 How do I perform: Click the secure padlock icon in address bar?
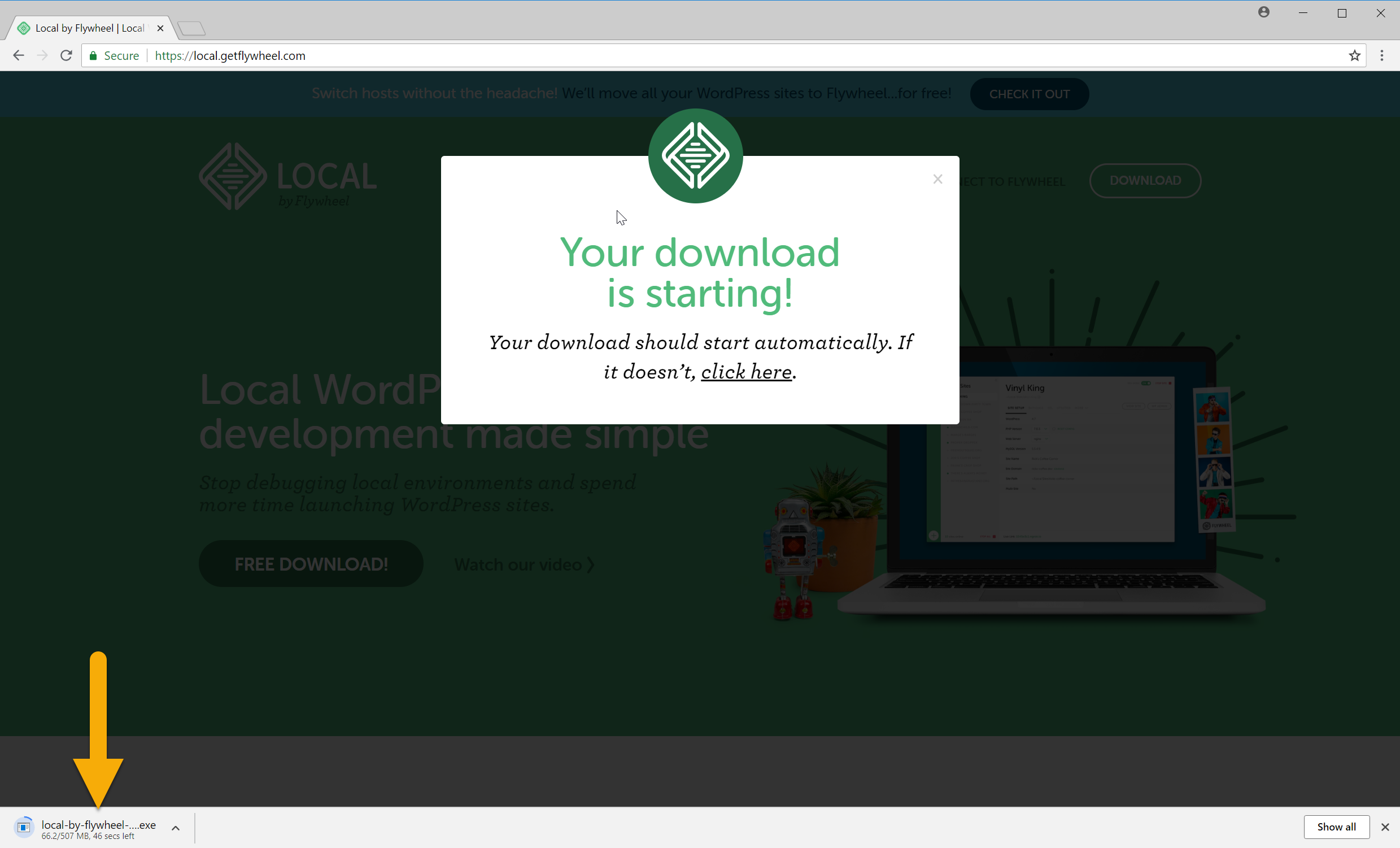(x=91, y=55)
